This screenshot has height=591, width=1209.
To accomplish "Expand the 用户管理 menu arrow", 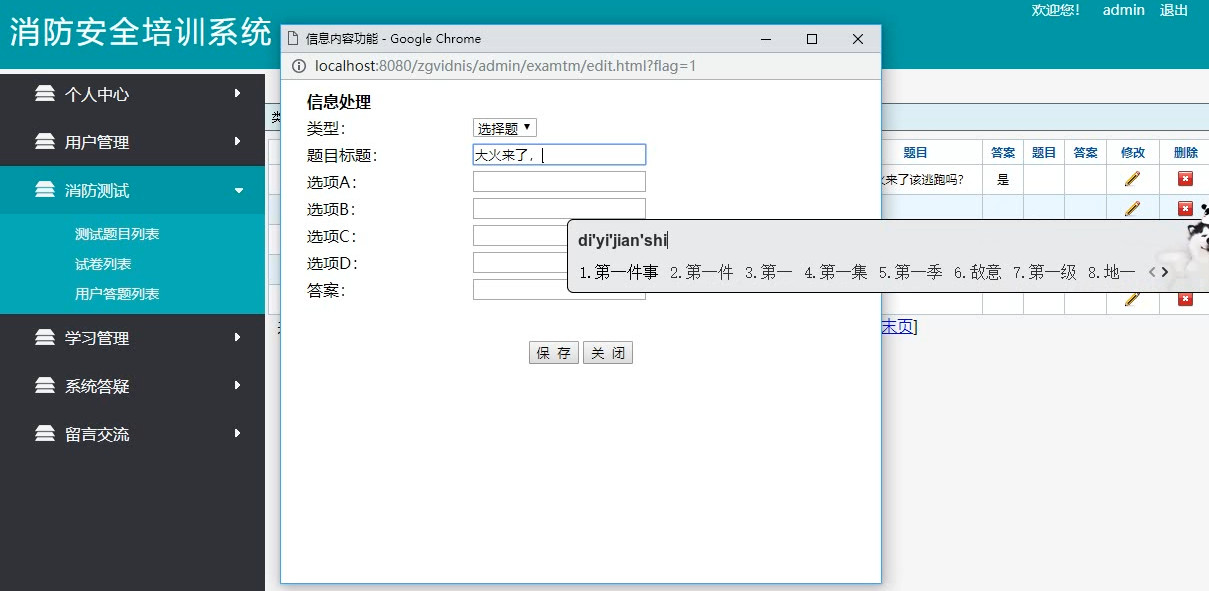I will [237, 141].
